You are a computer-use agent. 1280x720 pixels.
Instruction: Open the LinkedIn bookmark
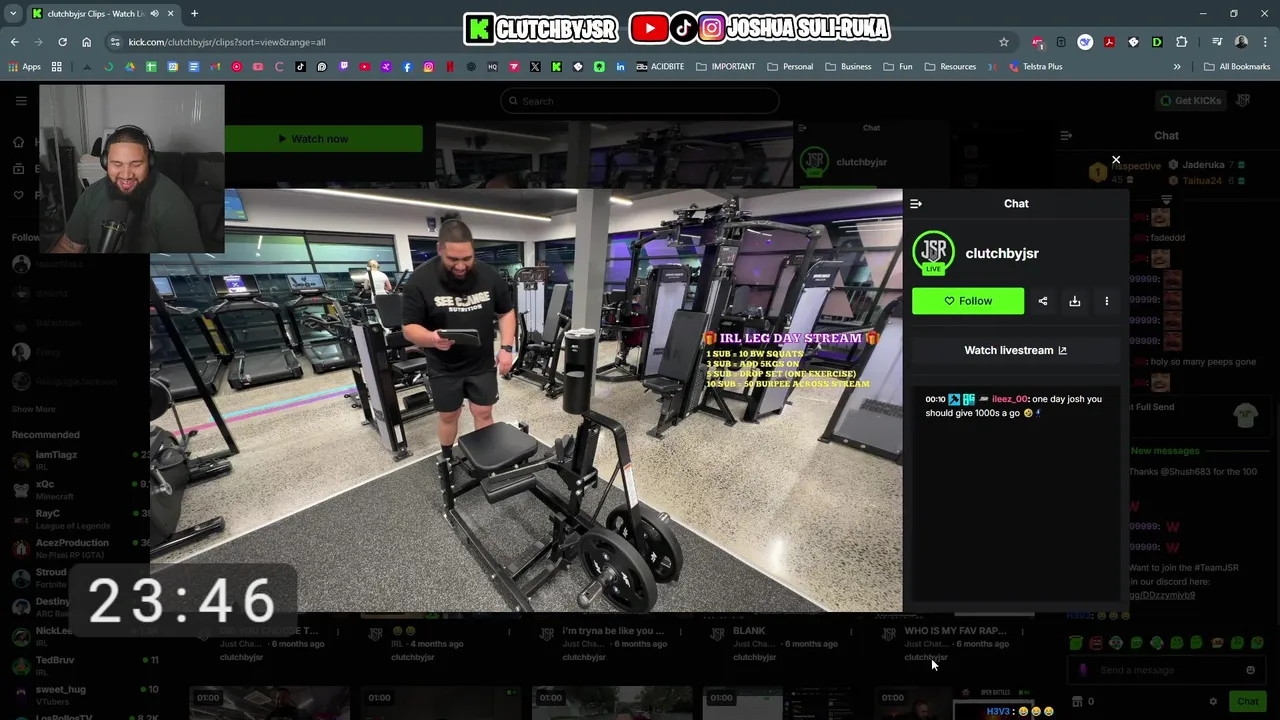pos(621,67)
